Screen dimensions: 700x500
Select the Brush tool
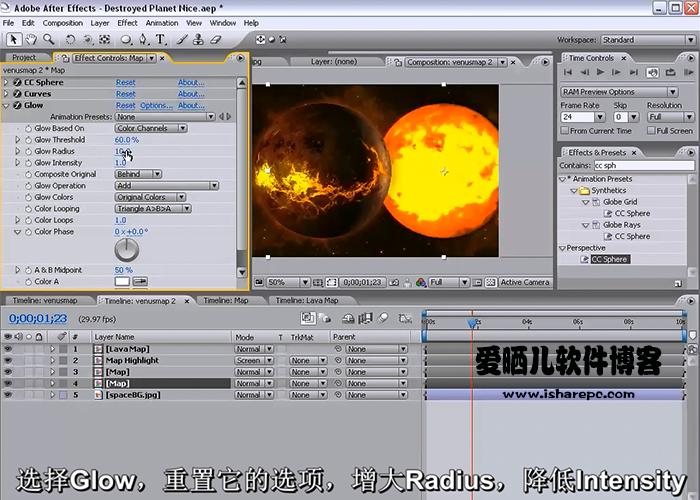[x=182, y=40]
